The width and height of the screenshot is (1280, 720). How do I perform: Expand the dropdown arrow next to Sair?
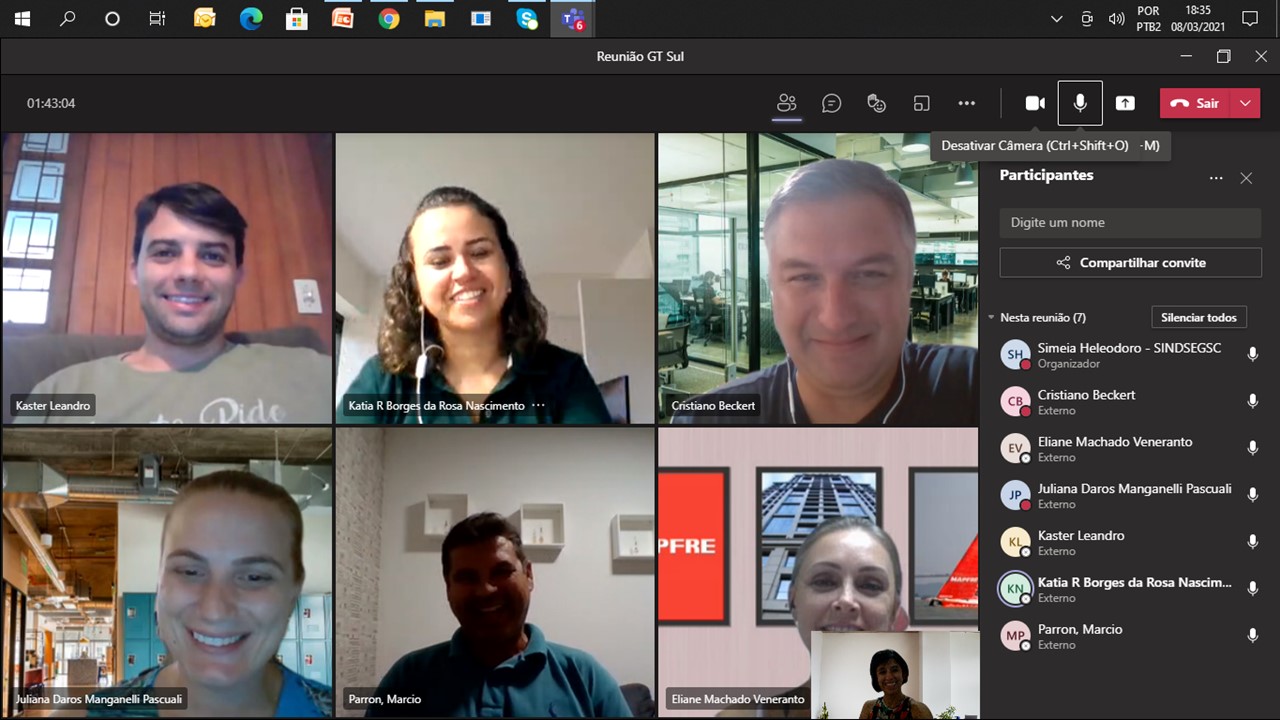tap(1245, 103)
